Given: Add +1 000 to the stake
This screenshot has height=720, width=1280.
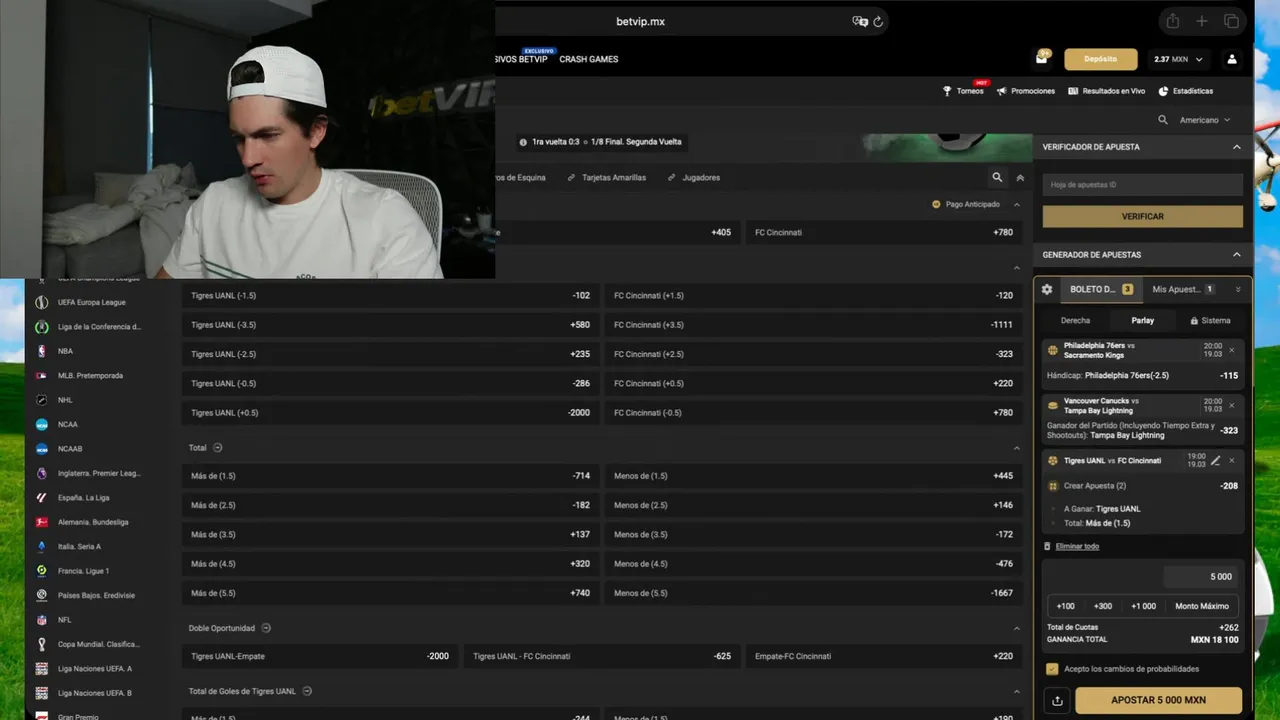Looking at the screenshot, I should [x=1143, y=606].
